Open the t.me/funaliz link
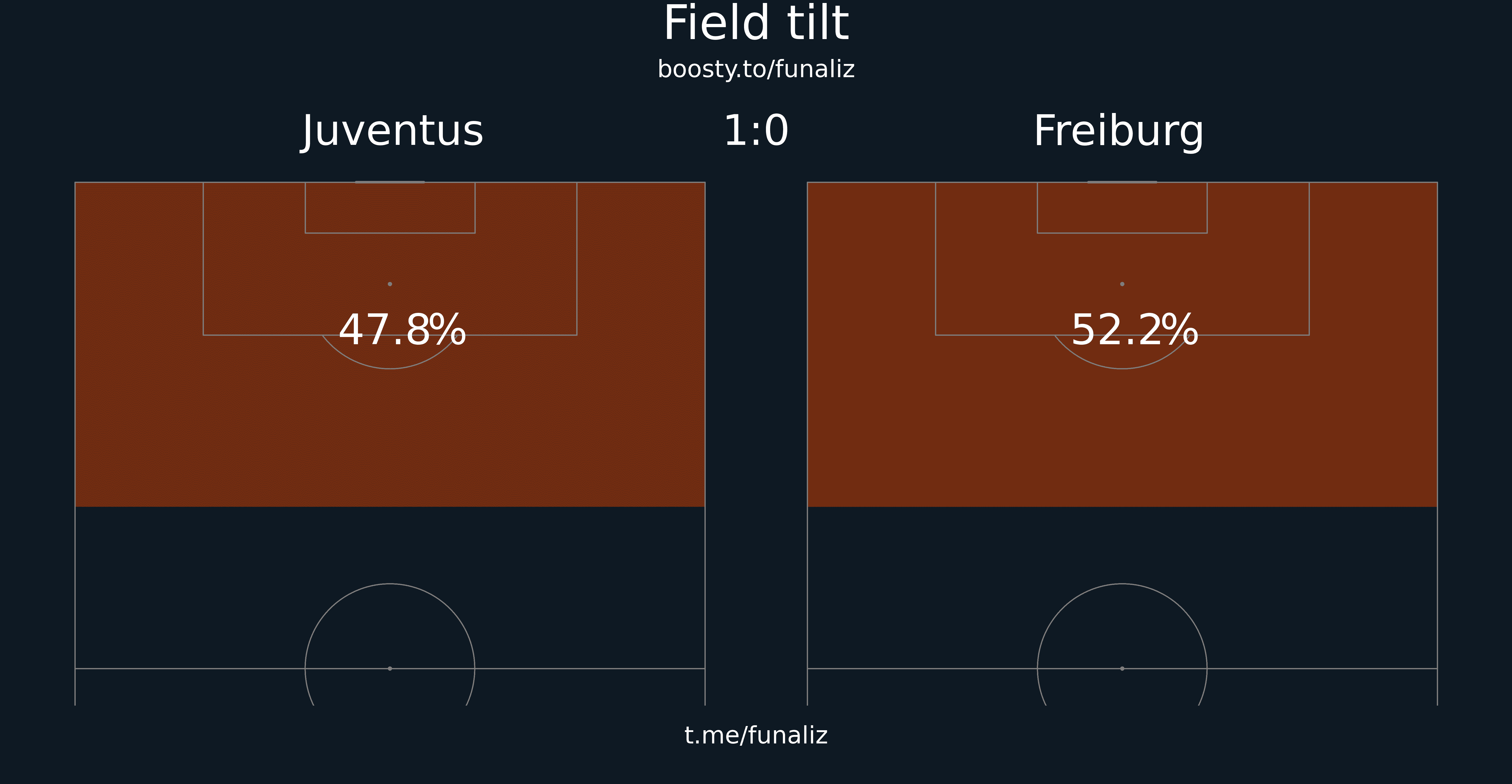Screen dimensions: 1512x784 click(756, 735)
